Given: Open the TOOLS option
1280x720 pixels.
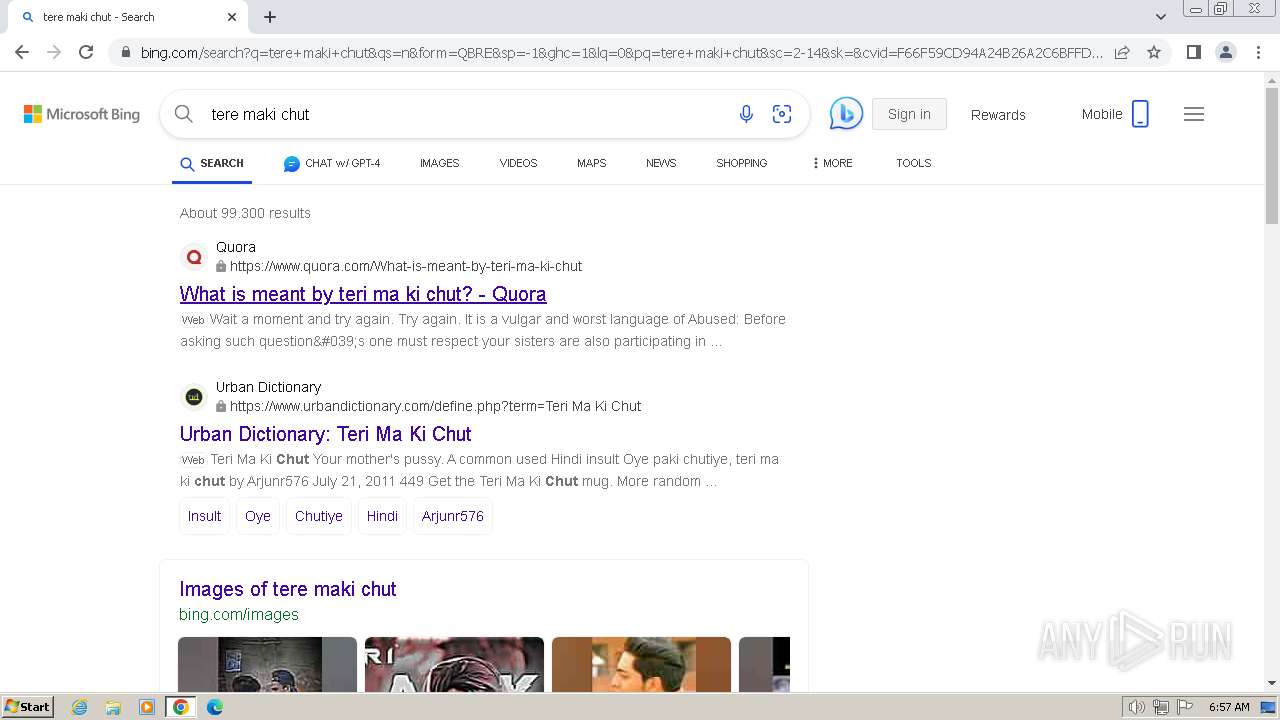Looking at the screenshot, I should (914, 163).
